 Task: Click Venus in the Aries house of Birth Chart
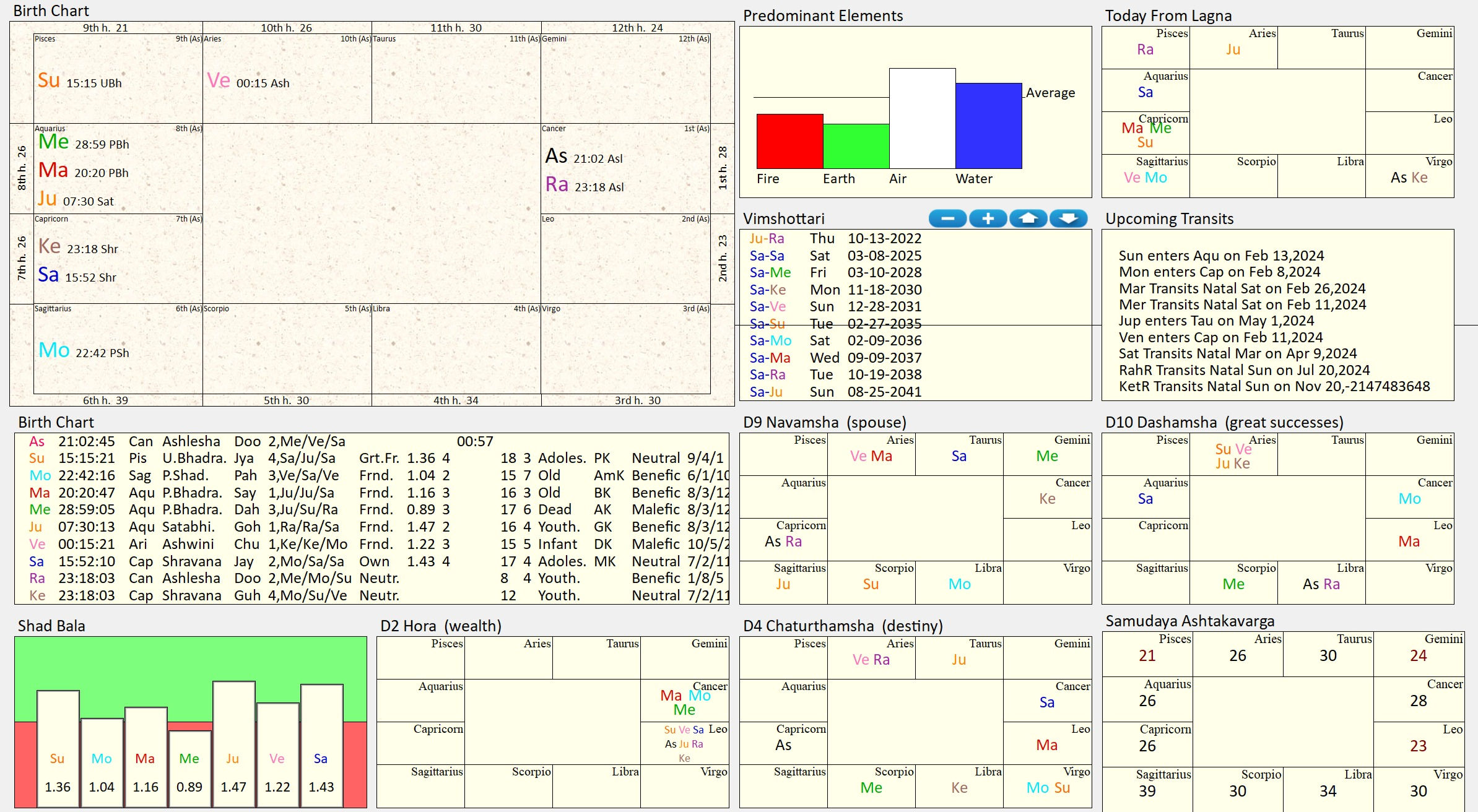(x=219, y=80)
